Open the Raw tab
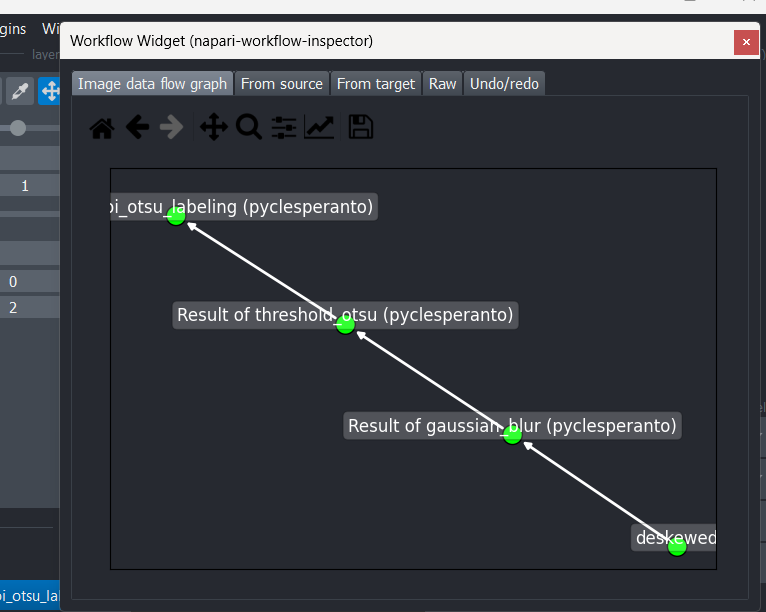766x612 pixels. coord(443,84)
